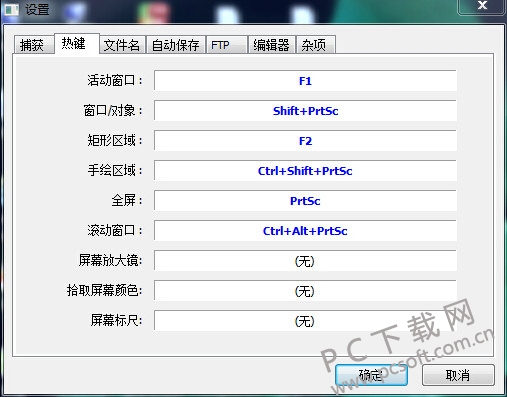Open the 文件名 tab

122,45
